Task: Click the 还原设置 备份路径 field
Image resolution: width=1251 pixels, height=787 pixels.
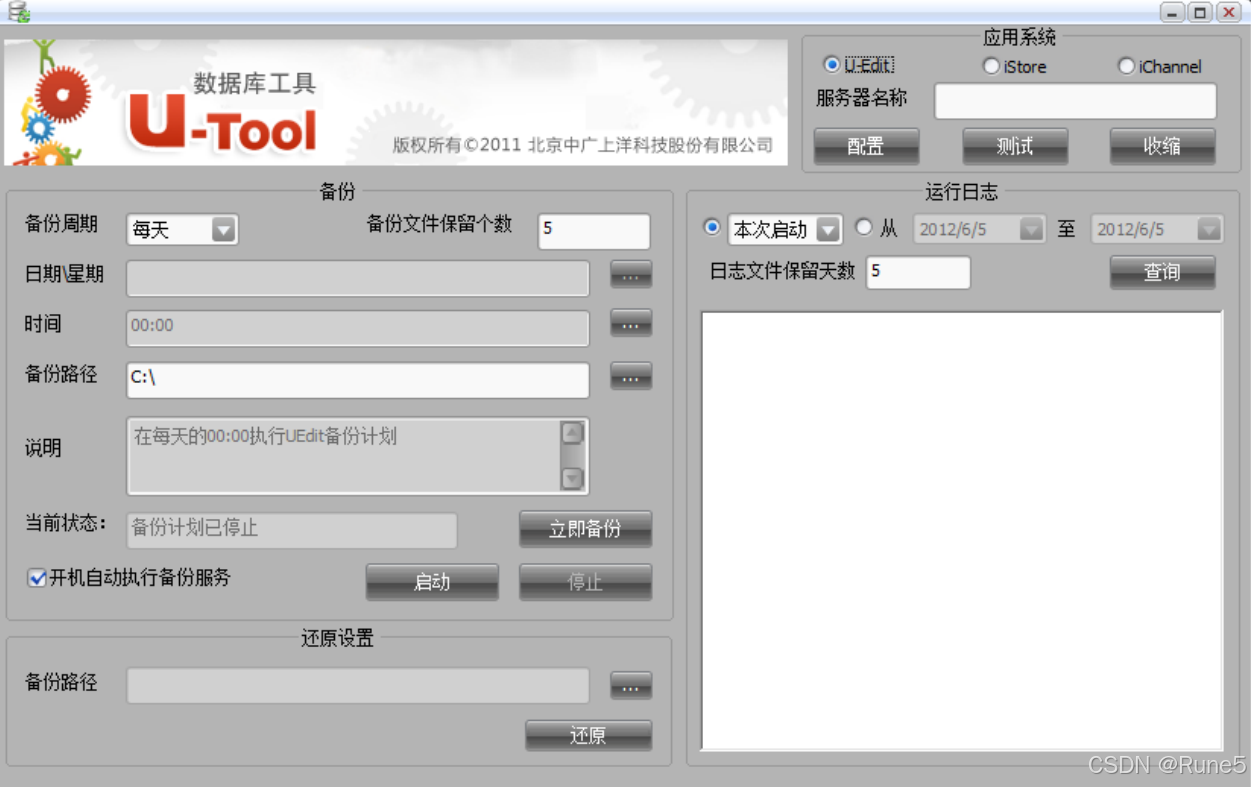Action: 358,686
